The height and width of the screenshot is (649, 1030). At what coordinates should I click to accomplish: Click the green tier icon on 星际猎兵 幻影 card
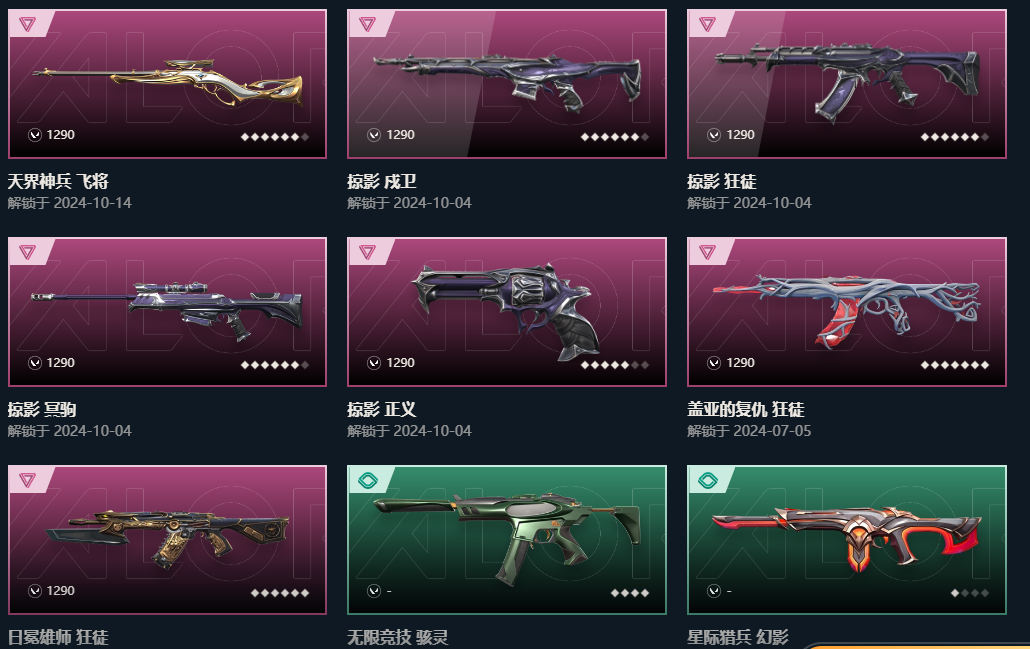pyautogui.click(x=707, y=481)
